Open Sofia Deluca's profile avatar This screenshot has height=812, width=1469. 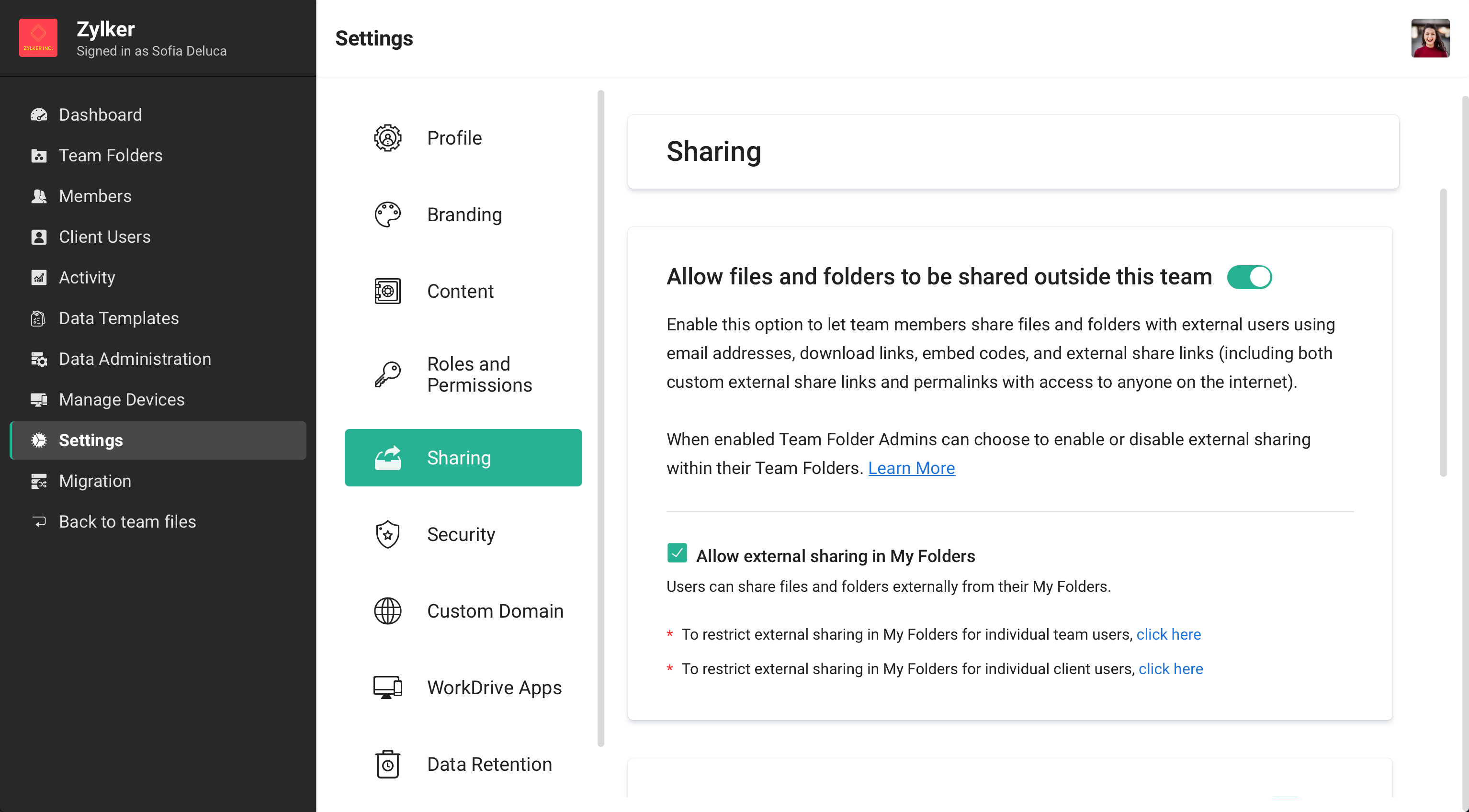point(1430,38)
